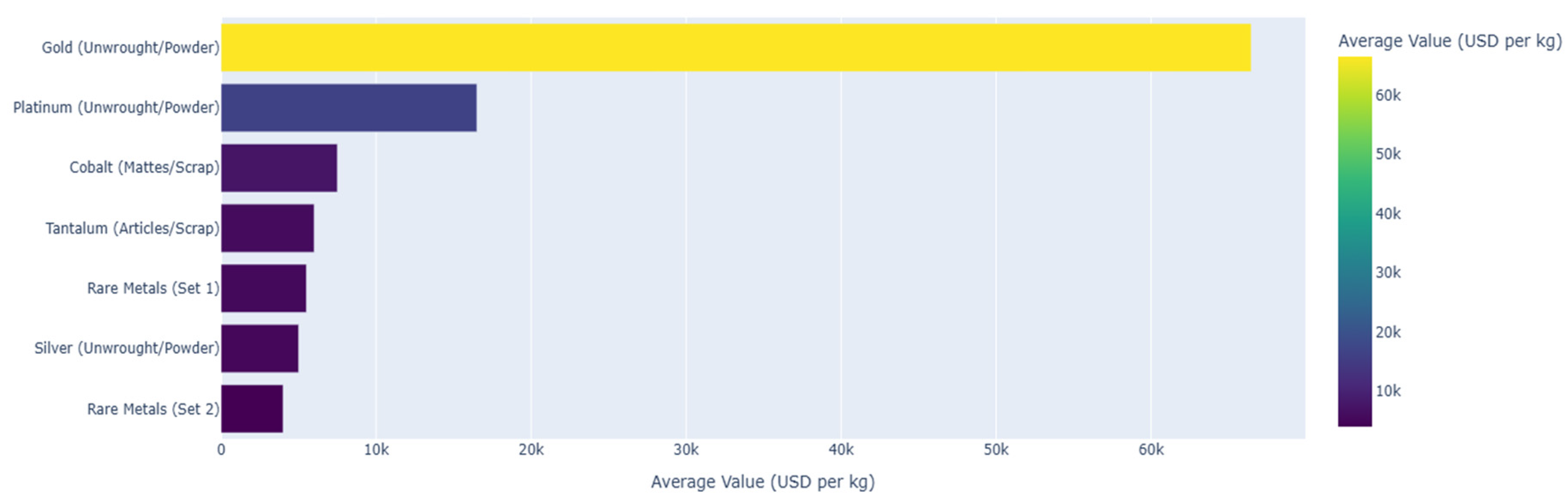The image size is (1568, 502).
Task: Click the Tantalum (Articles/Scrap) axis label
Action: [132, 228]
